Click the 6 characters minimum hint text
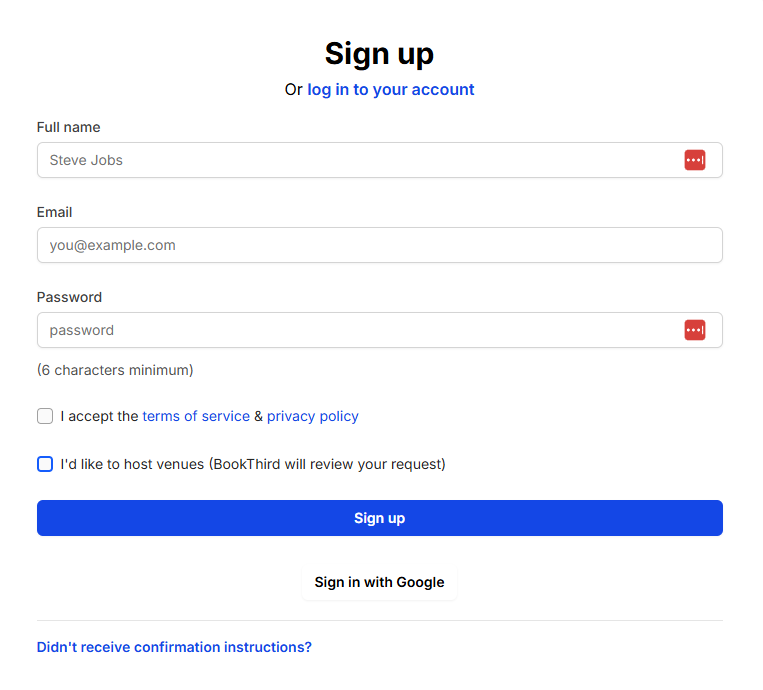 click(115, 370)
